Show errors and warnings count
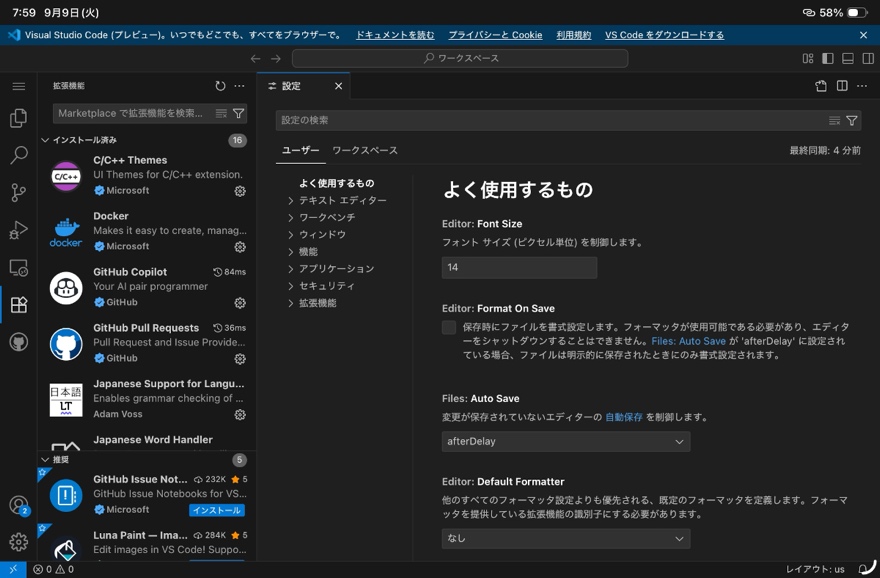The width and height of the screenshot is (880, 578). click(53, 570)
